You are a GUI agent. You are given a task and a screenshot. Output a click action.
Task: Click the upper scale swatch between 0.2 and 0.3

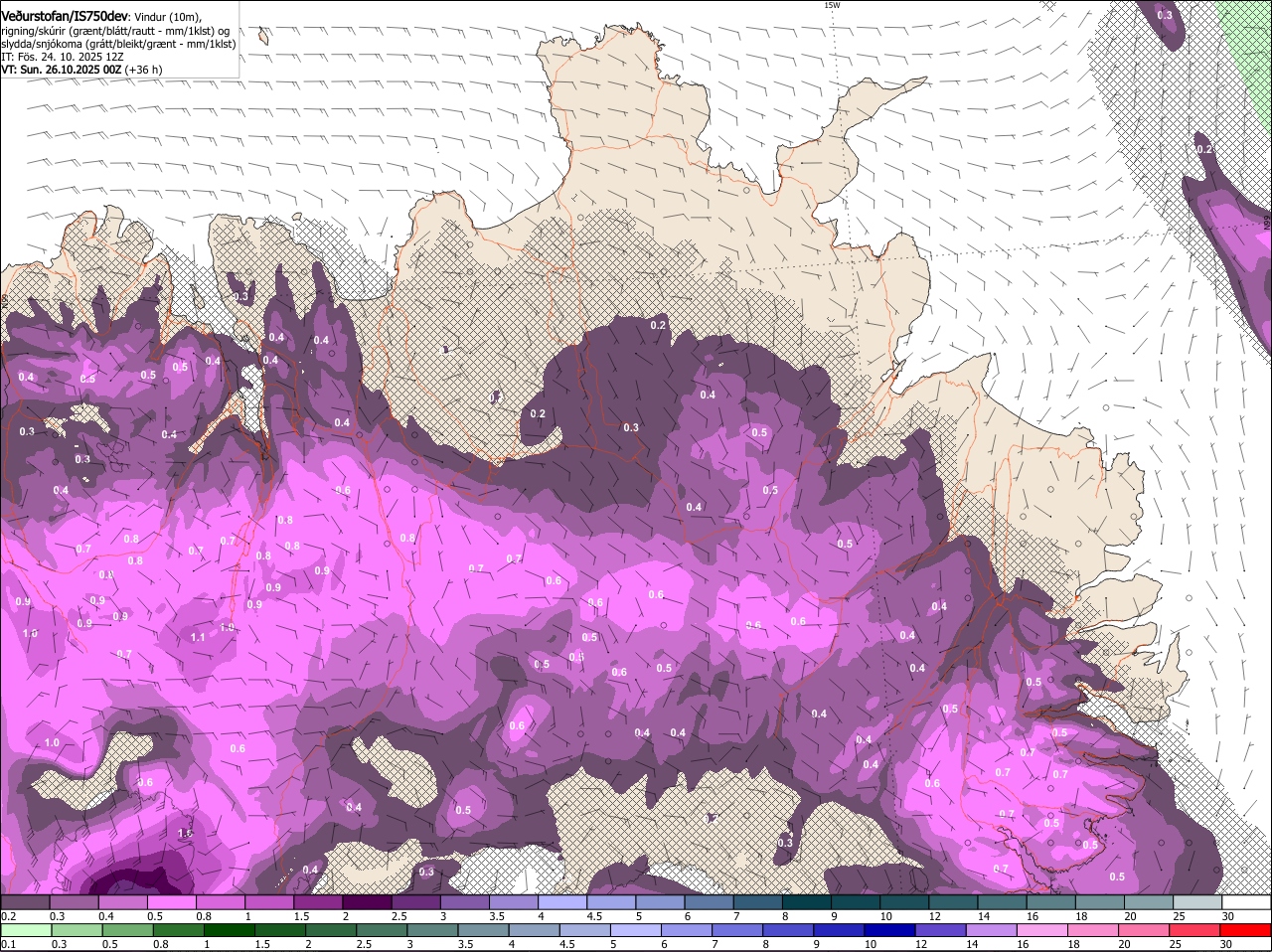(x=26, y=902)
